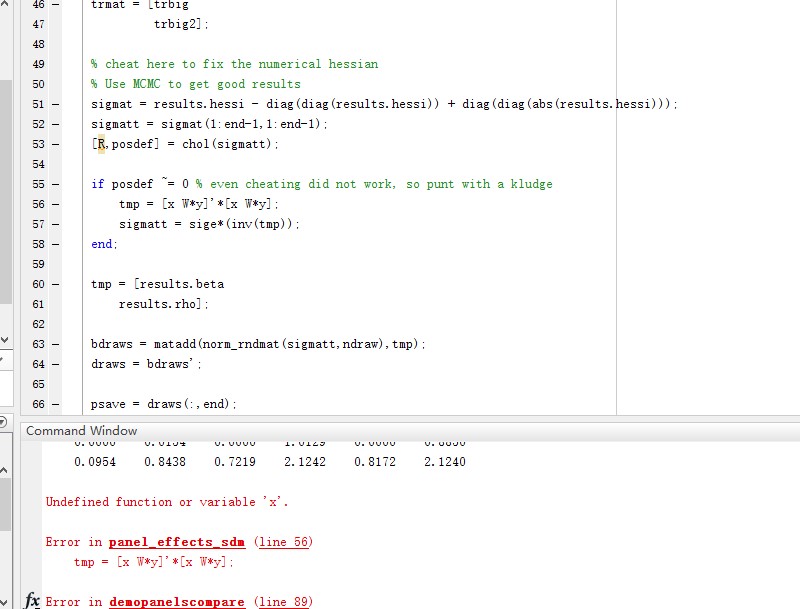Click the left scrollbar thumb beside the code
Screen dimensions: 800x609
(4, 180)
